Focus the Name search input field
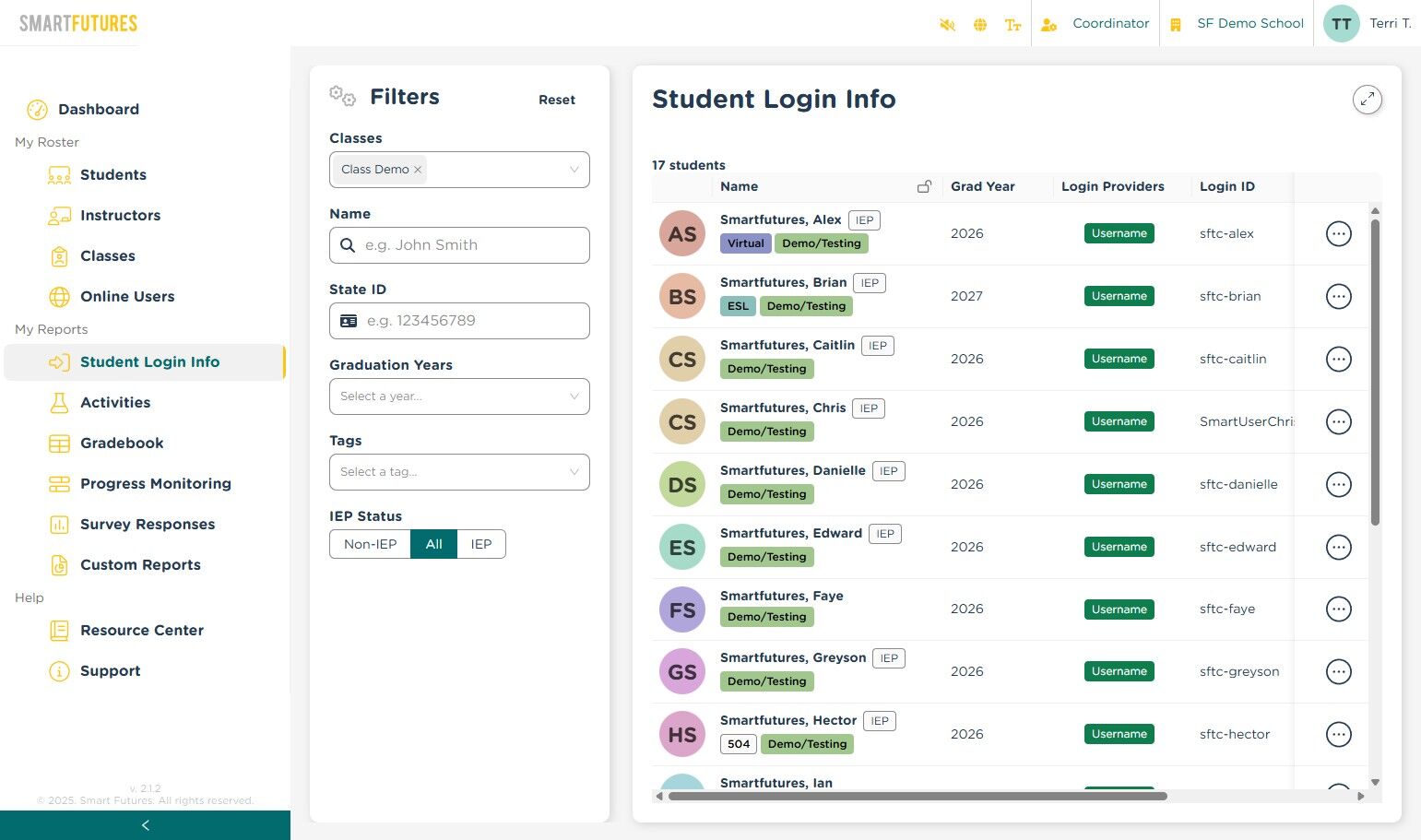Viewport: 1421px width, 840px height. tap(459, 245)
